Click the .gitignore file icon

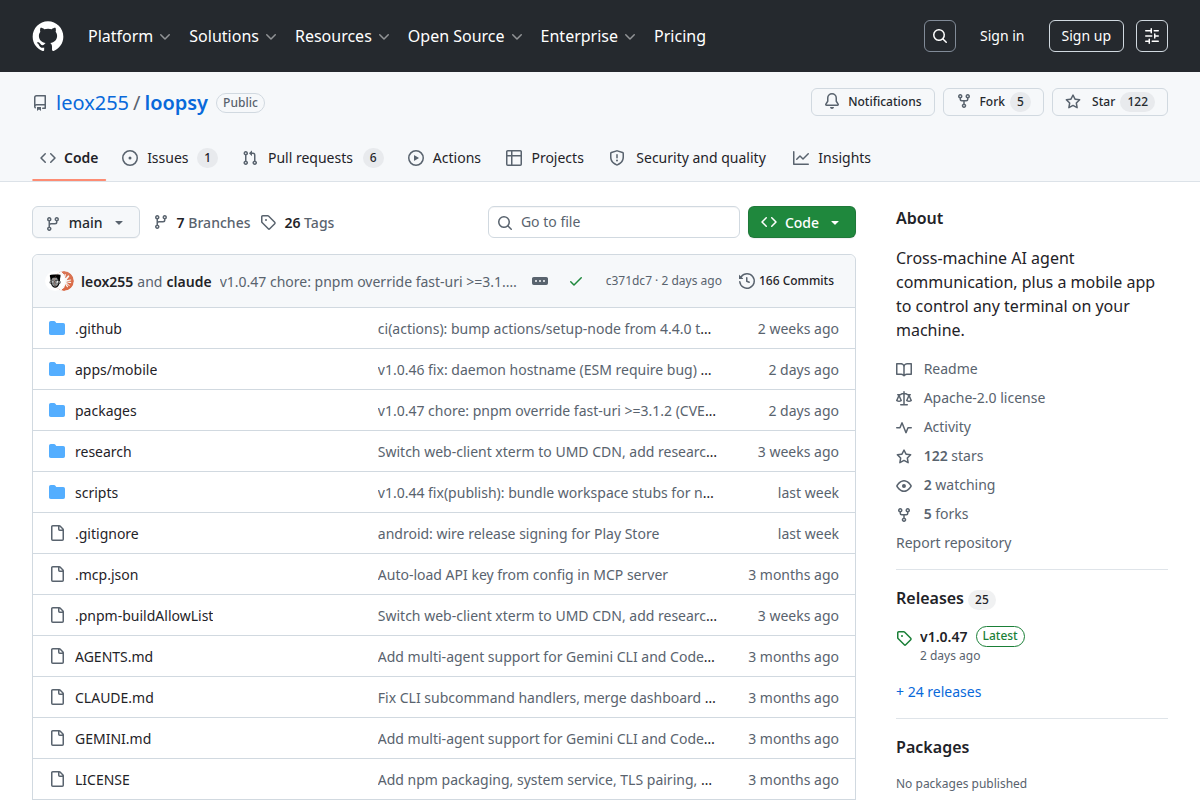pos(57,534)
